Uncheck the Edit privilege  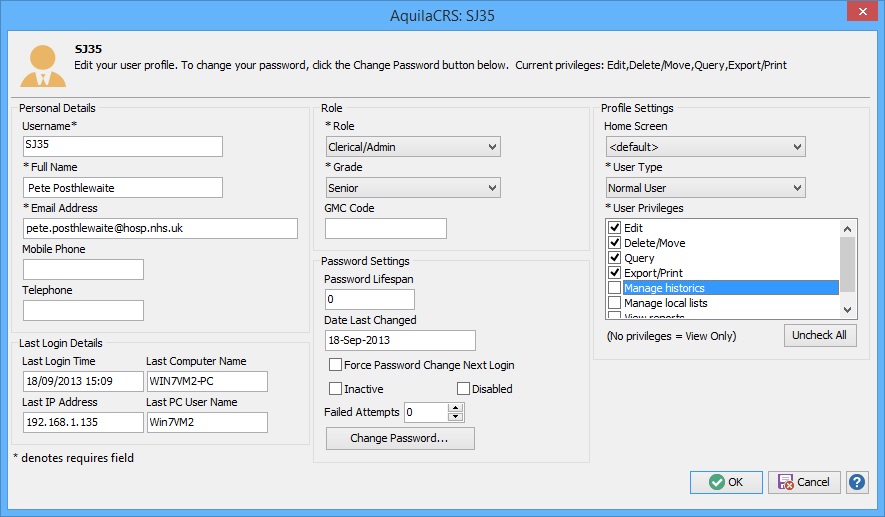(x=615, y=228)
